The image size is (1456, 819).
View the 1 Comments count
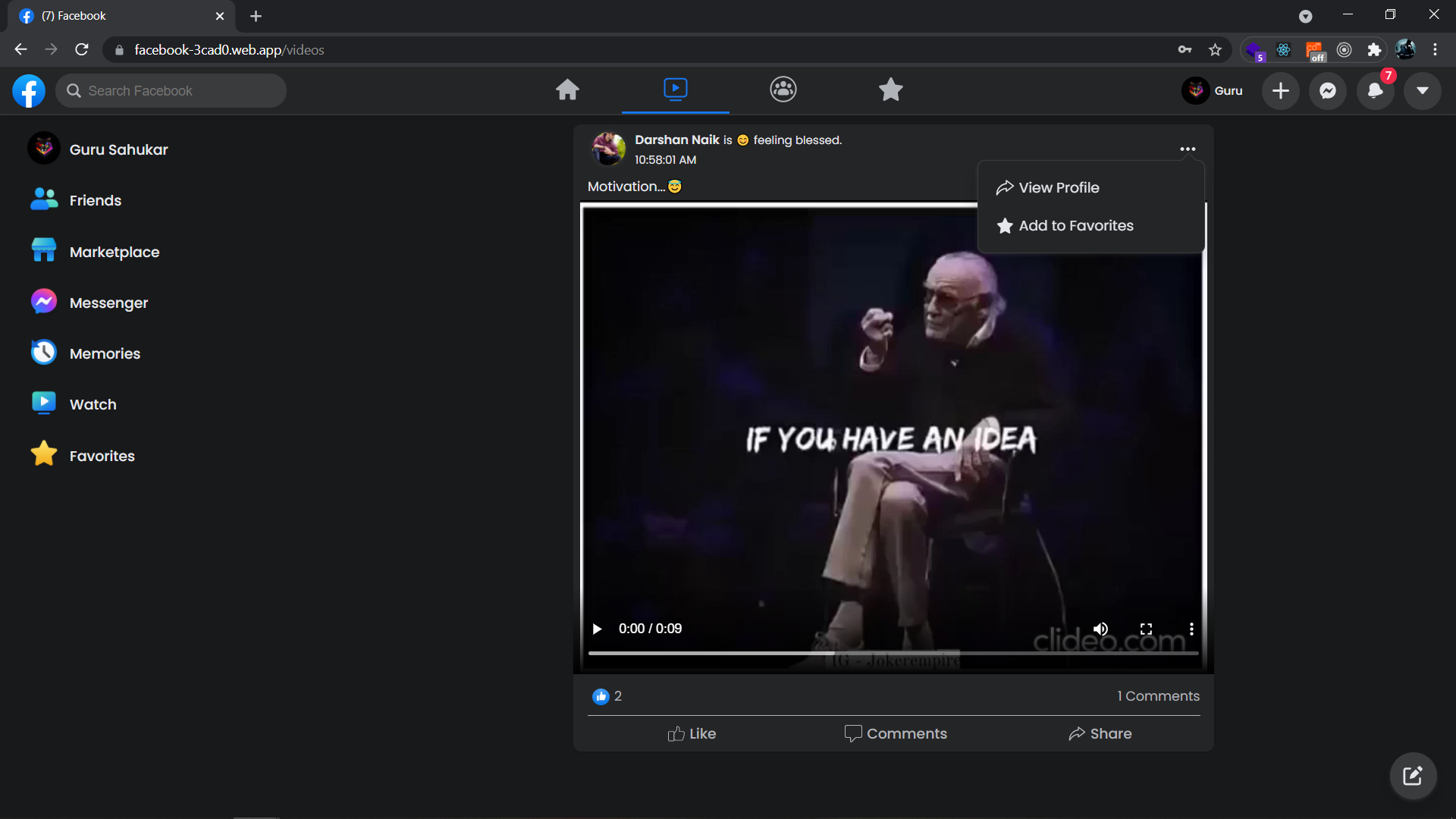pos(1158,696)
